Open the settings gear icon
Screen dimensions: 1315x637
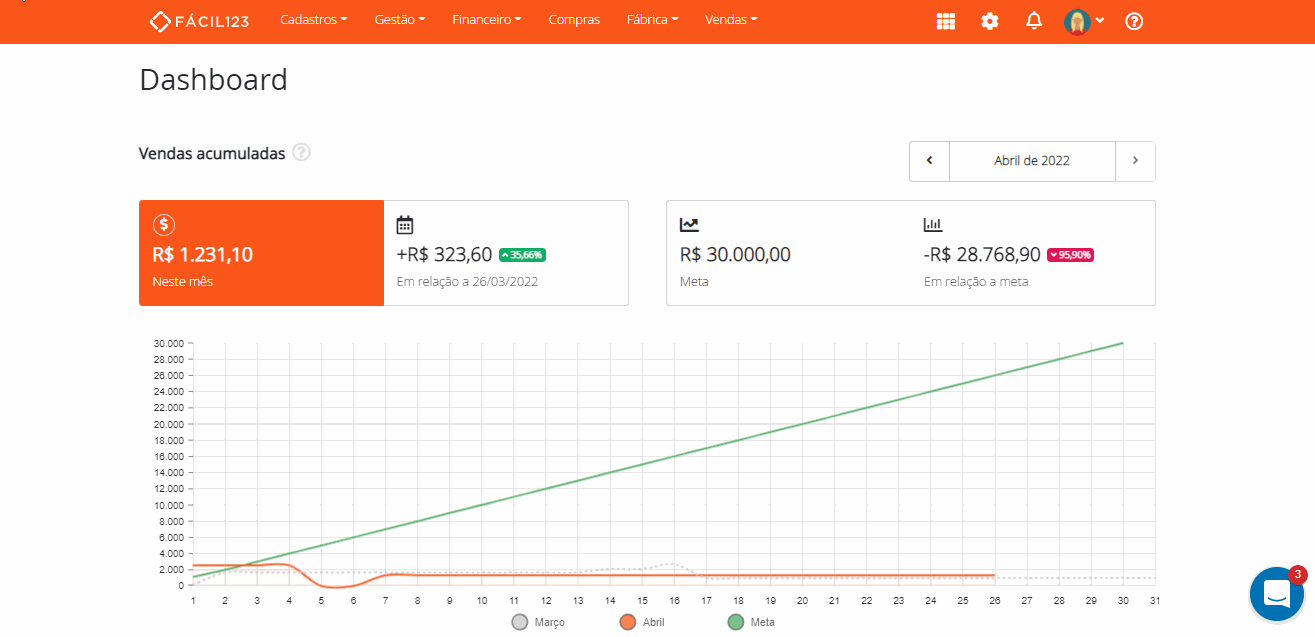click(x=990, y=21)
